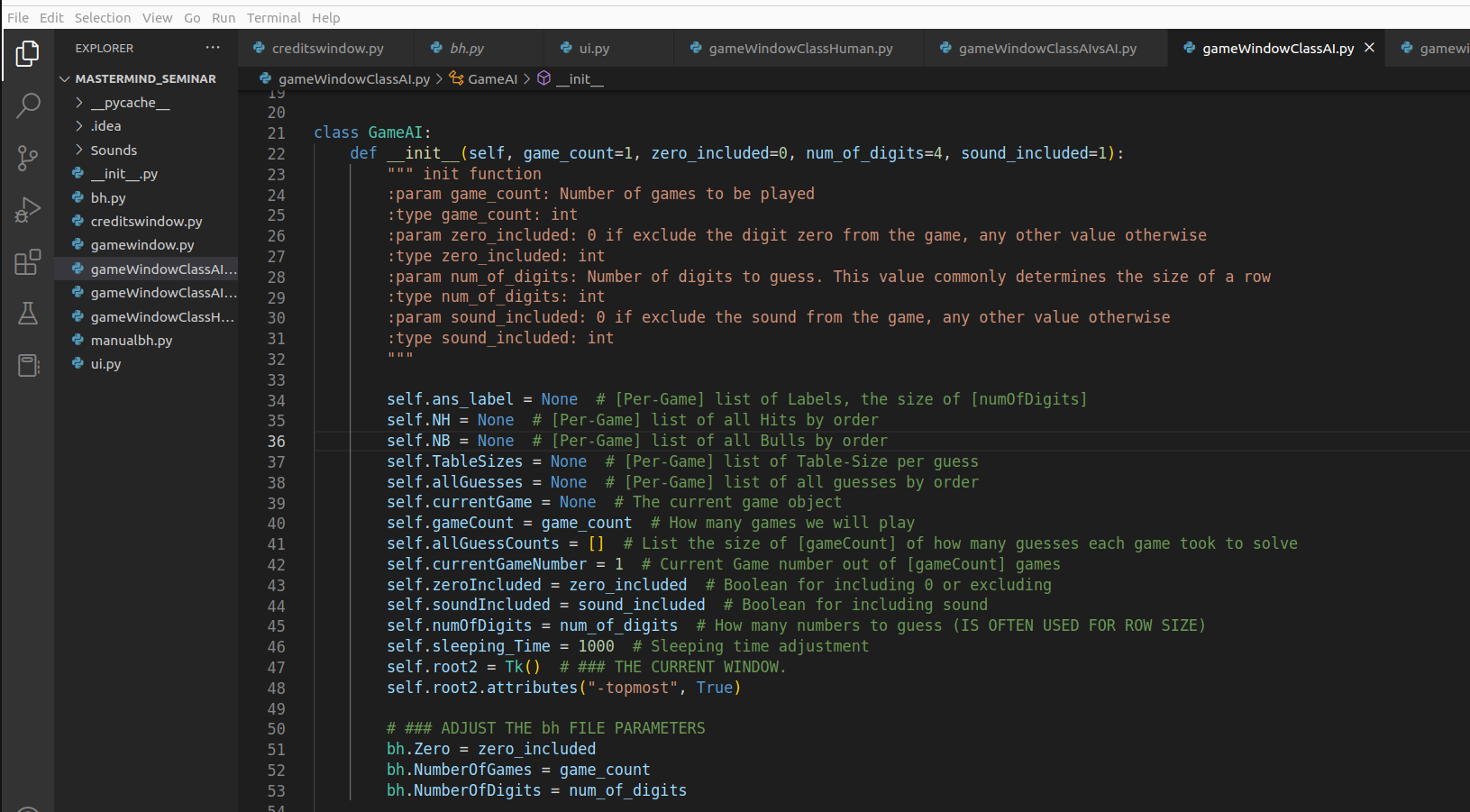
Task: Click __init__ in the breadcrumb bar
Action: pyautogui.click(x=580, y=78)
